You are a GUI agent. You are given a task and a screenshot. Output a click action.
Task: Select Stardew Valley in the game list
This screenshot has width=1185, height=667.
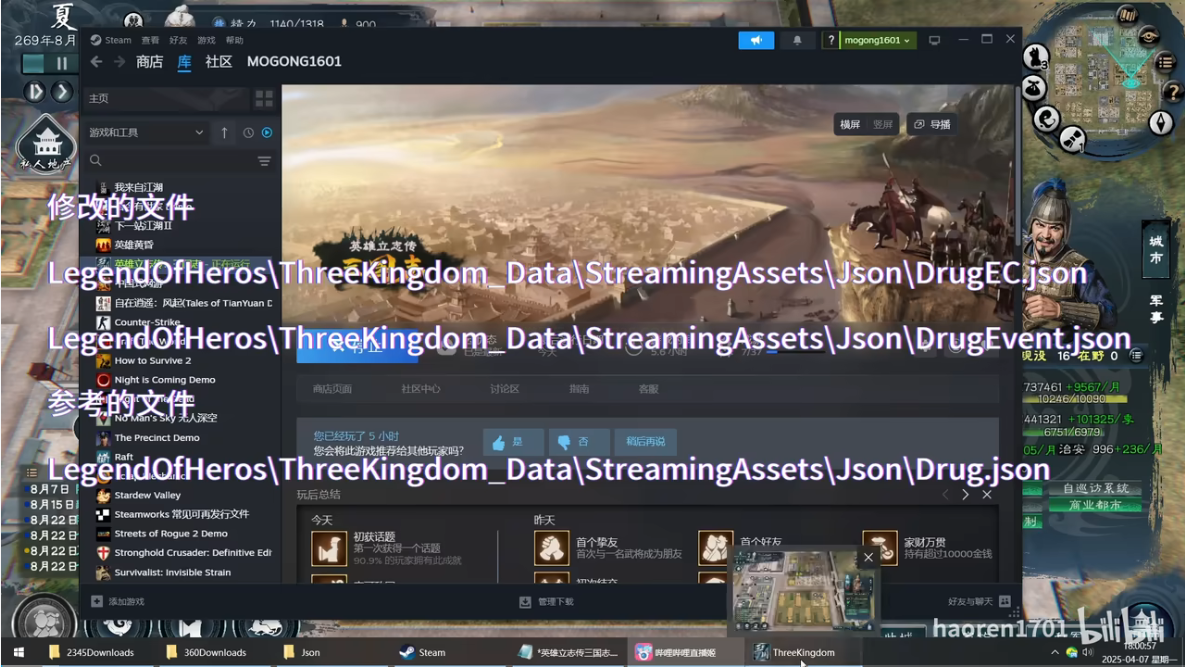click(147, 495)
